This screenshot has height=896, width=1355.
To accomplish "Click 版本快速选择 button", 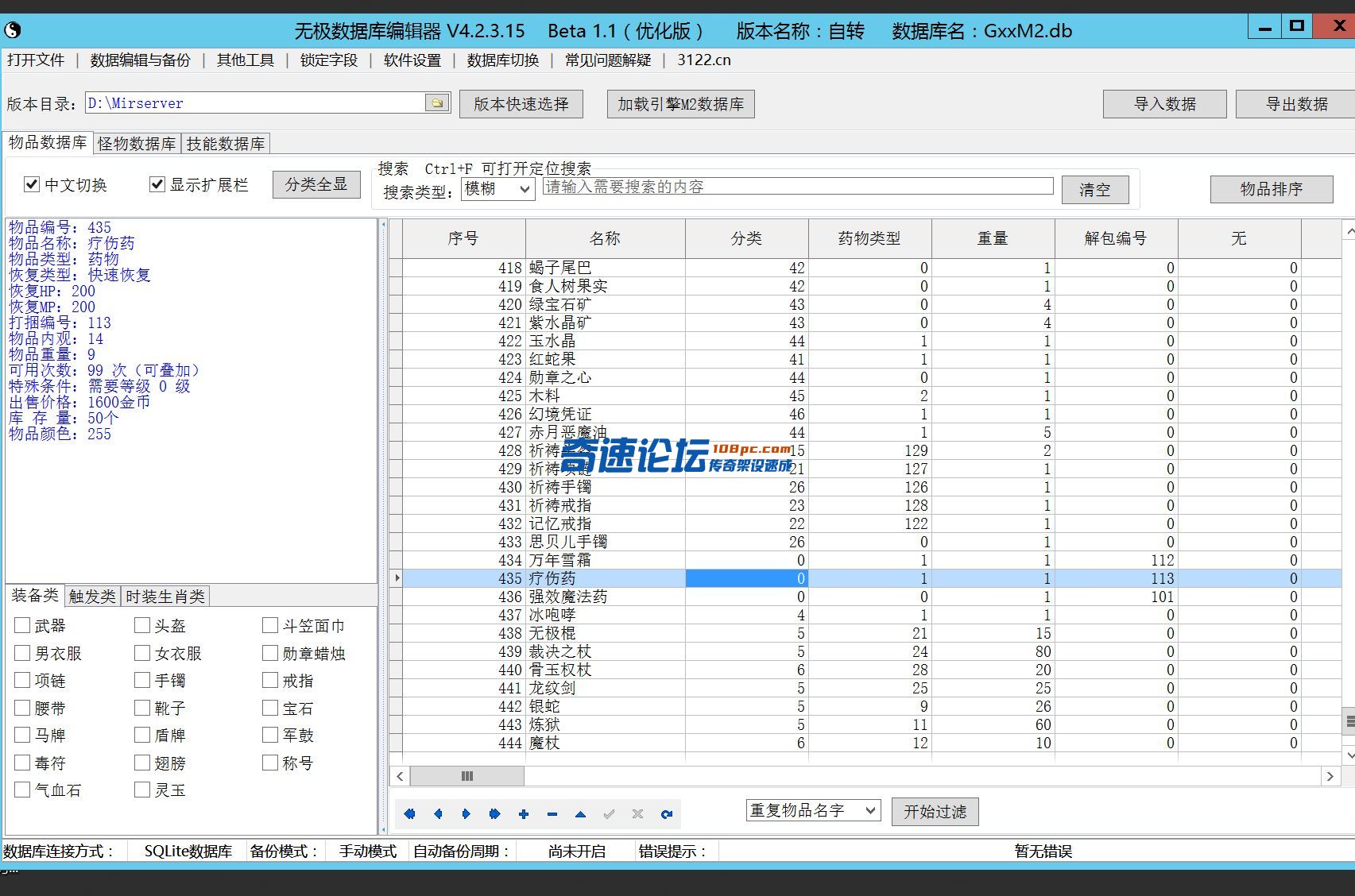I will click(521, 104).
